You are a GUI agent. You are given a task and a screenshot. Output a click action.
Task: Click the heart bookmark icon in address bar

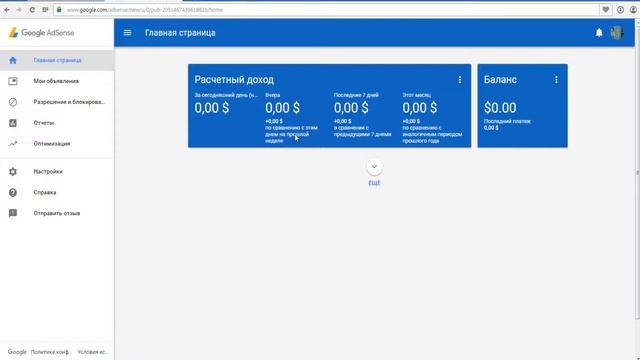[606, 10]
